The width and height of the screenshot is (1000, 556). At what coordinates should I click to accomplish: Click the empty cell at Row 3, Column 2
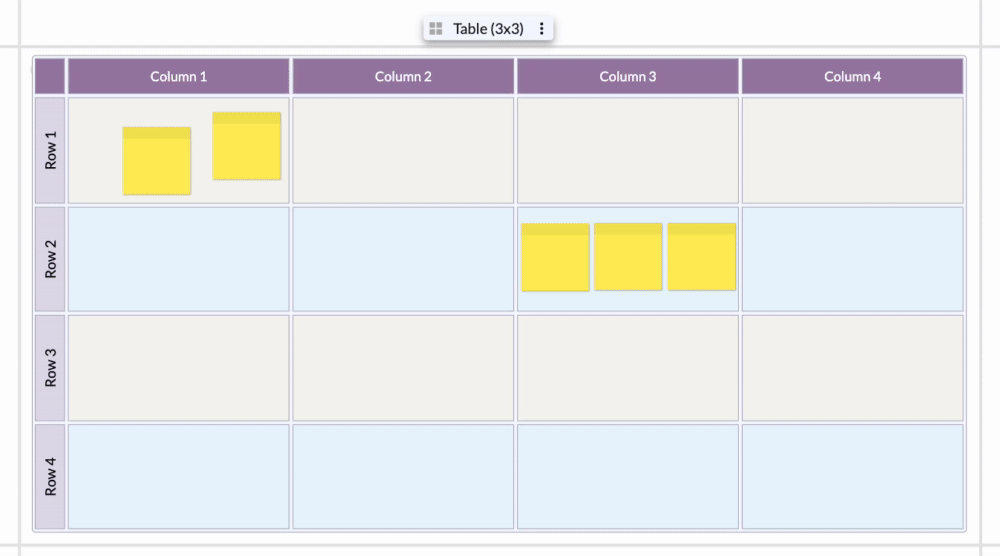click(x=403, y=368)
